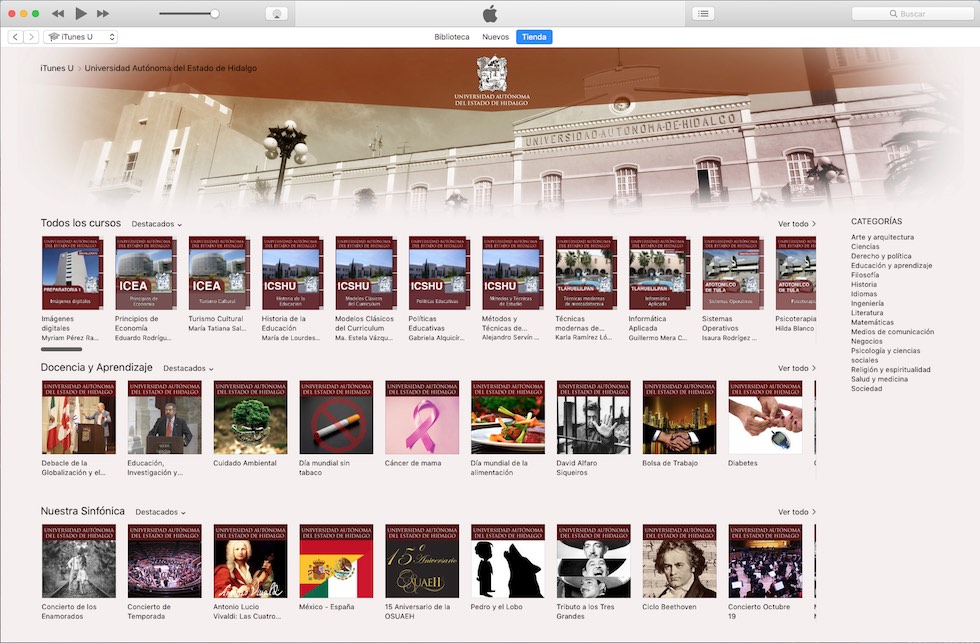Select the Ingeniería category
Image resolution: width=980 pixels, height=643 pixels.
coord(867,303)
